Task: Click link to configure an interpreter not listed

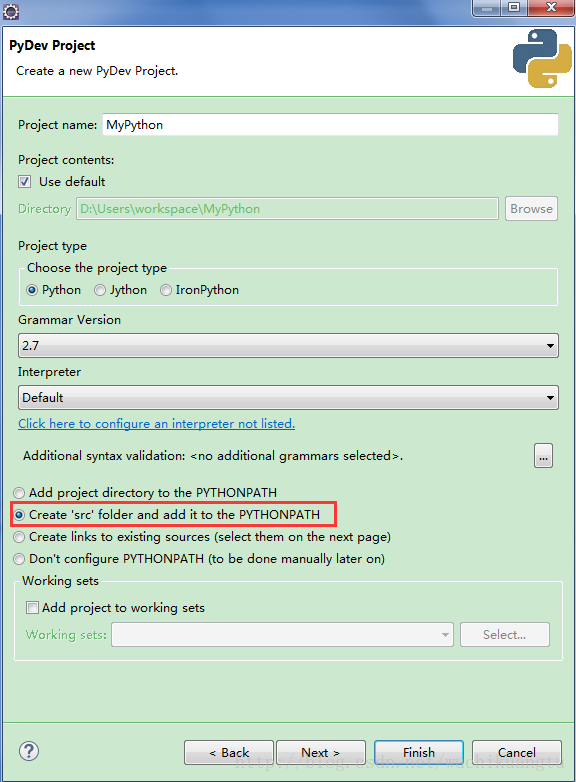Action: [x=157, y=423]
